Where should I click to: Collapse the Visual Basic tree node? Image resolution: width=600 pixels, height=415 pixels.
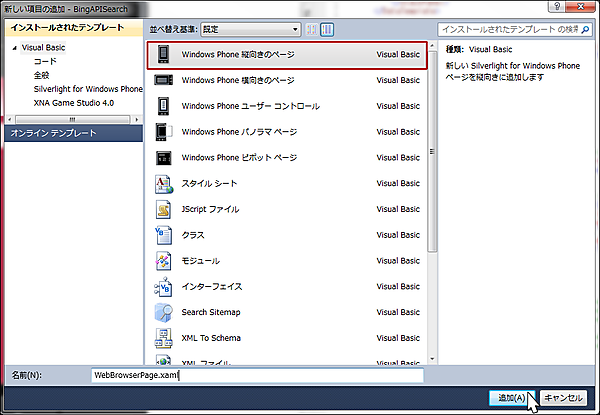tap(15, 48)
